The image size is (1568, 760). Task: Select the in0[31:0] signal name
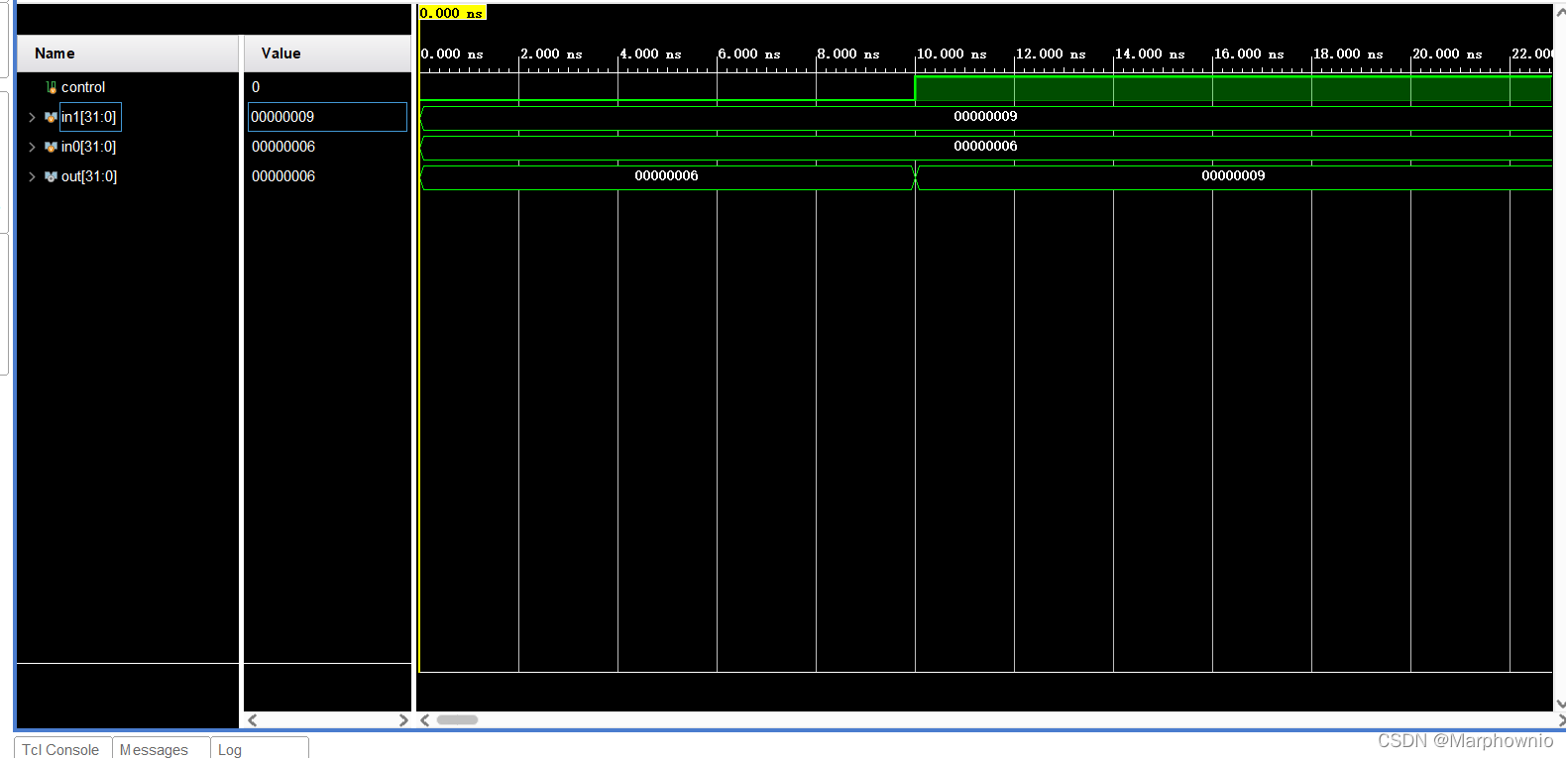click(88, 147)
